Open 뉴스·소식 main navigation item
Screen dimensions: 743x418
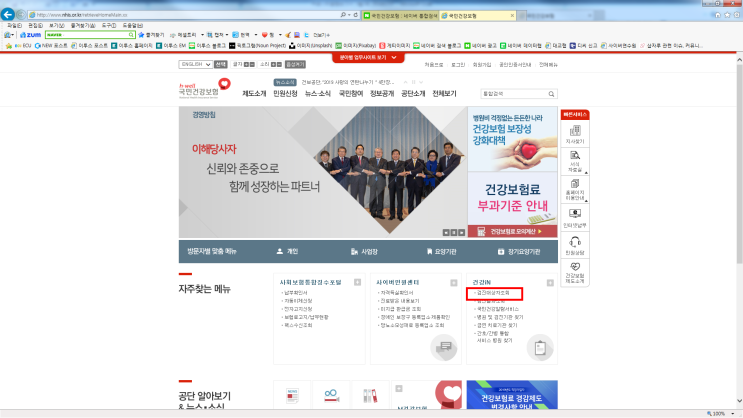pos(317,94)
